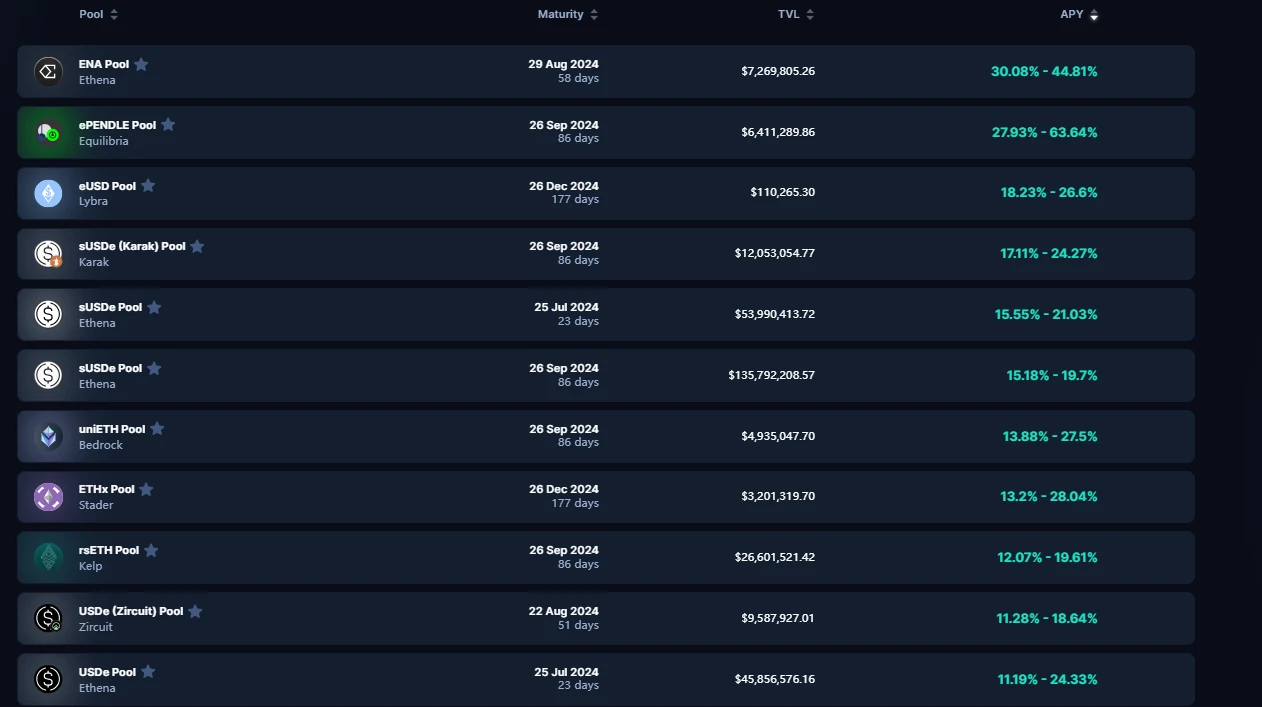The image size is (1262, 707).
Task: Click the rsETH Pool Kelp icon
Action: point(48,558)
